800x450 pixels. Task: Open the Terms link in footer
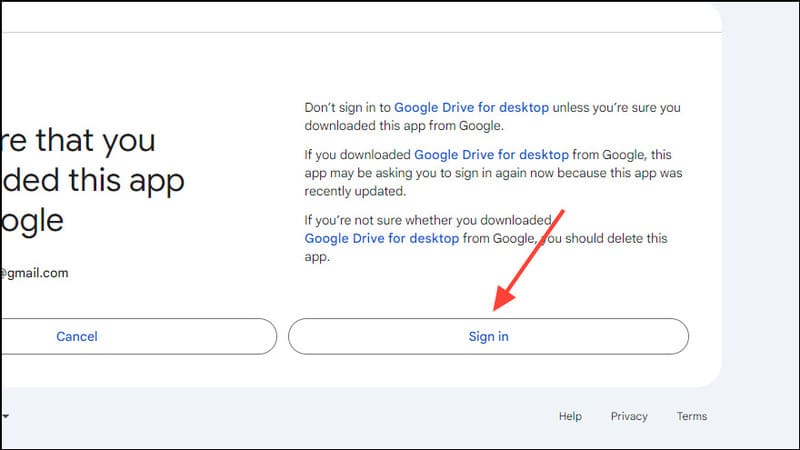[x=692, y=416]
